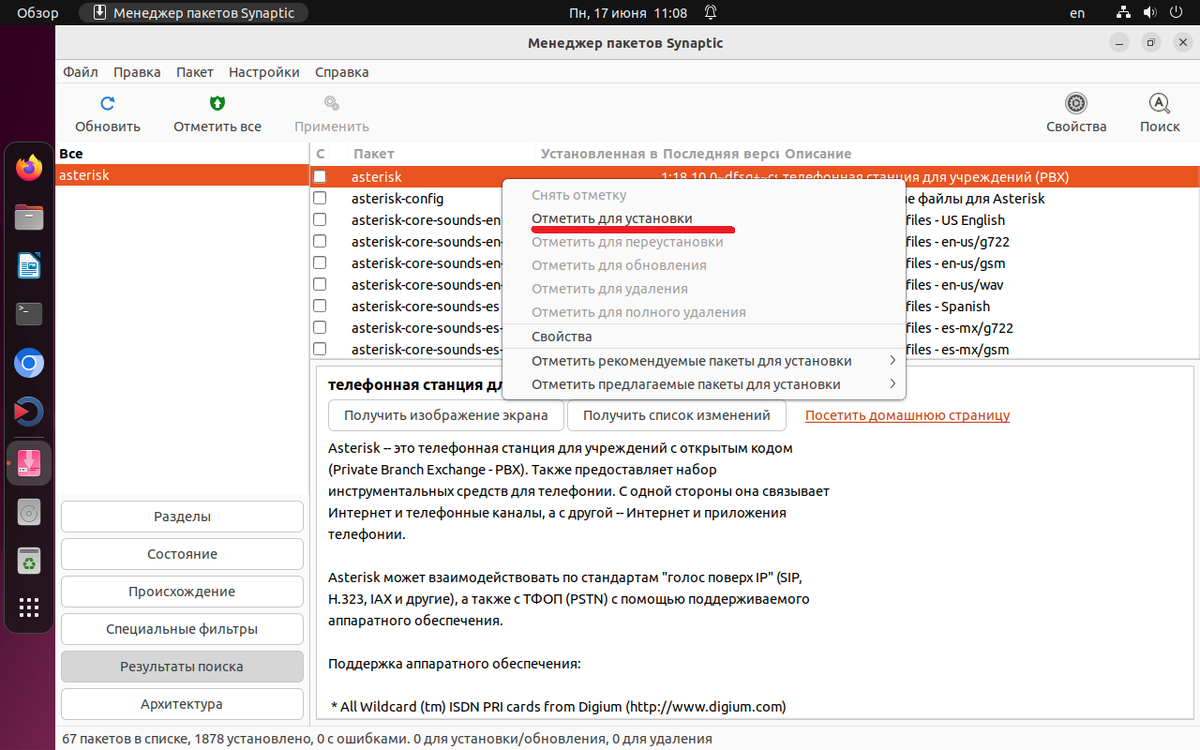Sort by 'Установленная версия' column header
This screenshot has width=1200, height=750.
pos(599,154)
